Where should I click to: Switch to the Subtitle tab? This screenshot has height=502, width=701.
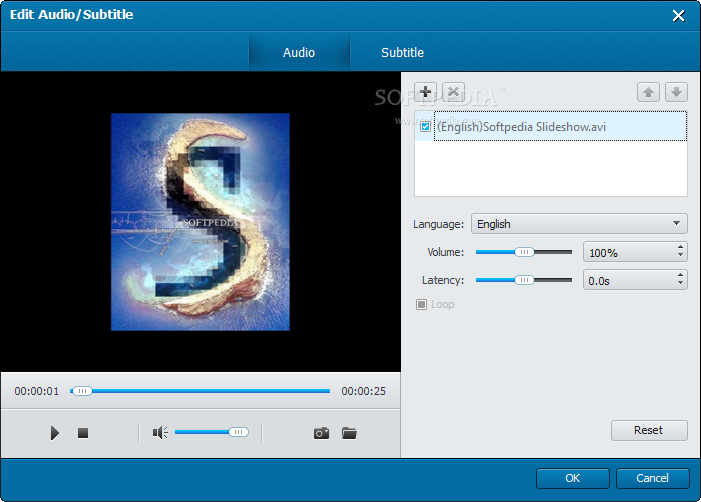402,53
